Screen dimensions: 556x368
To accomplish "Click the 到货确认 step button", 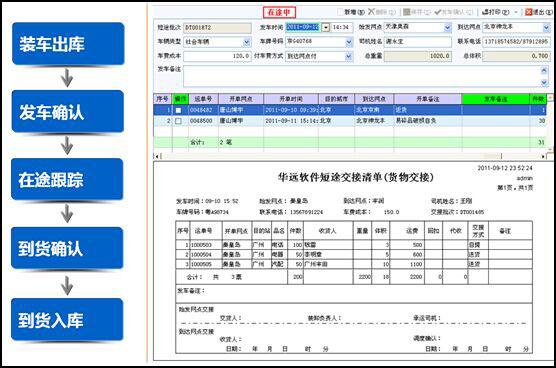I will 67,248.
